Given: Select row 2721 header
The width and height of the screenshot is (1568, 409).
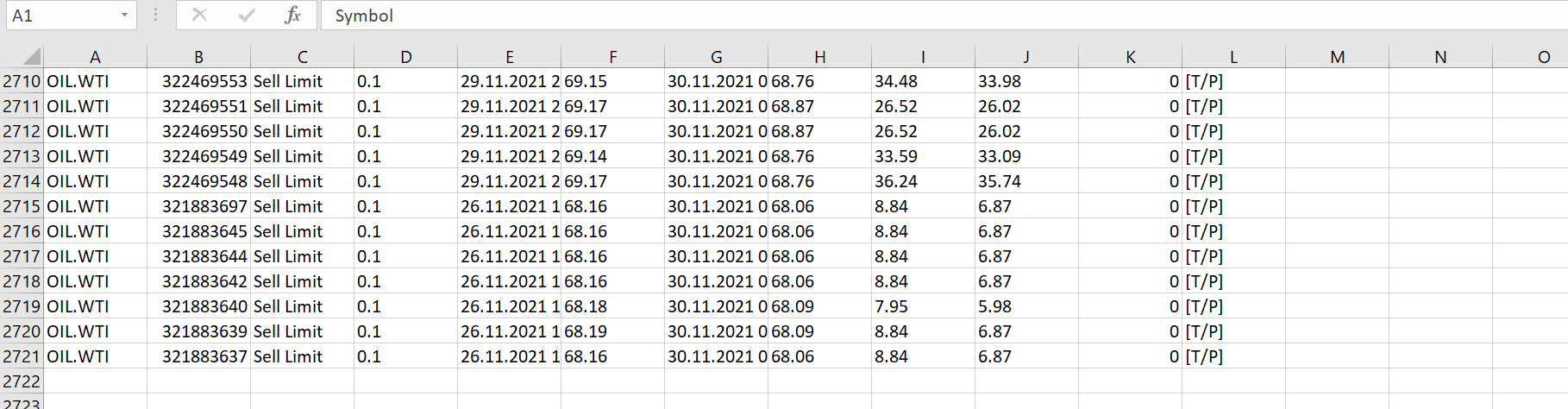Looking at the screenshot, I should [22, 356].
